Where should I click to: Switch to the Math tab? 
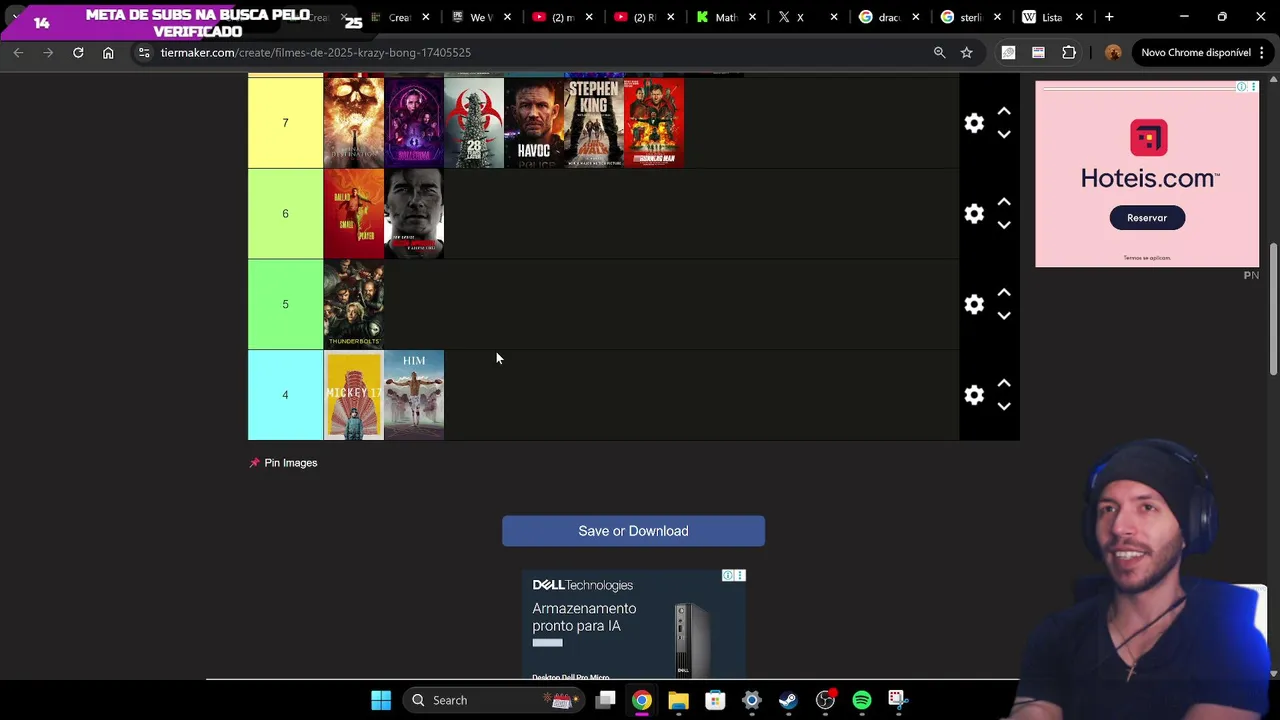(x=726, y=17)
